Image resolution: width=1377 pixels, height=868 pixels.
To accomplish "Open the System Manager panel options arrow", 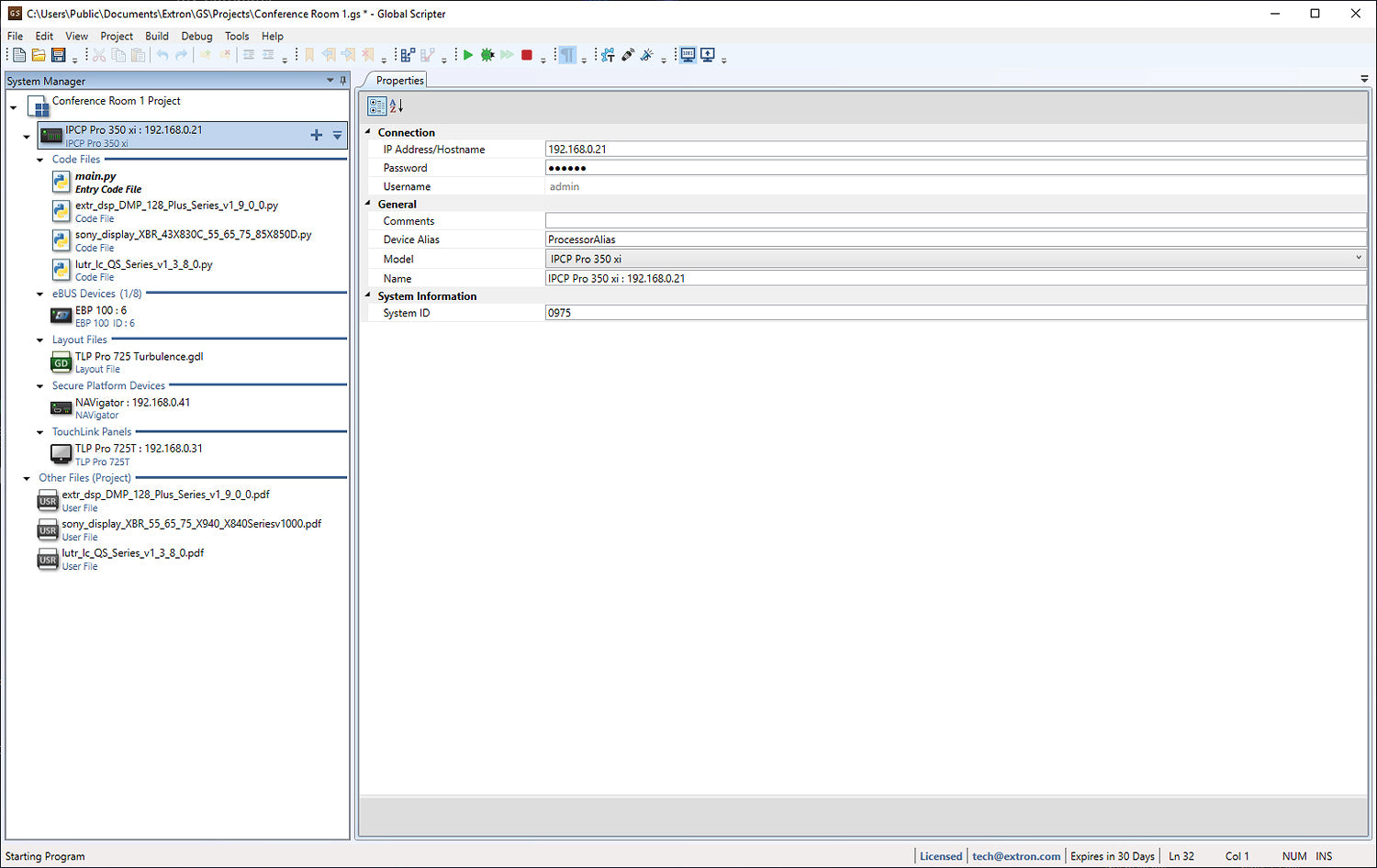I will click(x=330, y=81).
